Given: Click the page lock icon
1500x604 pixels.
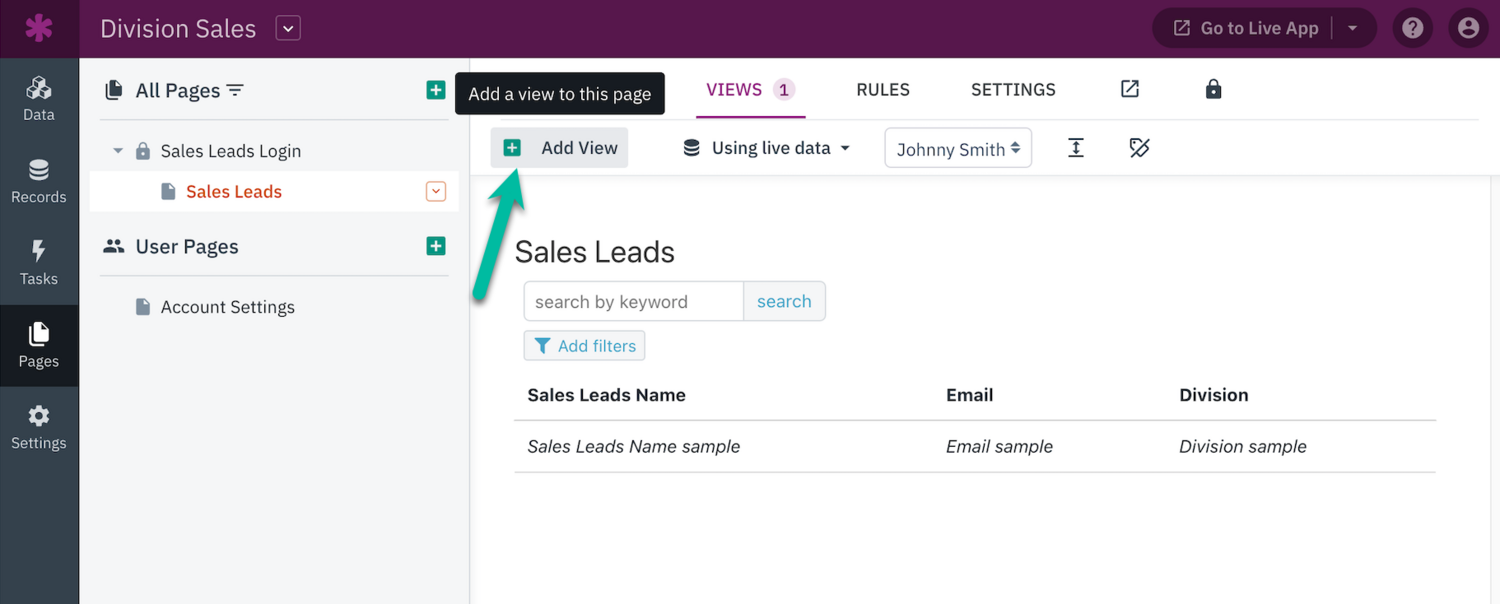Looking at the screenshot, I should pos(1213,89).
